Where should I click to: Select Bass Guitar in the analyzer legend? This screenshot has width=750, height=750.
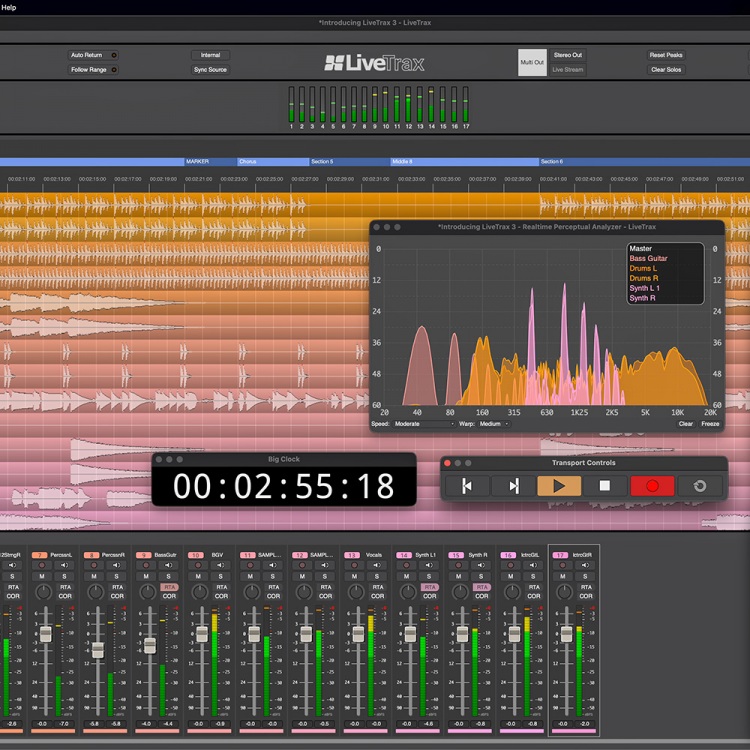click(x=648, y=258)
